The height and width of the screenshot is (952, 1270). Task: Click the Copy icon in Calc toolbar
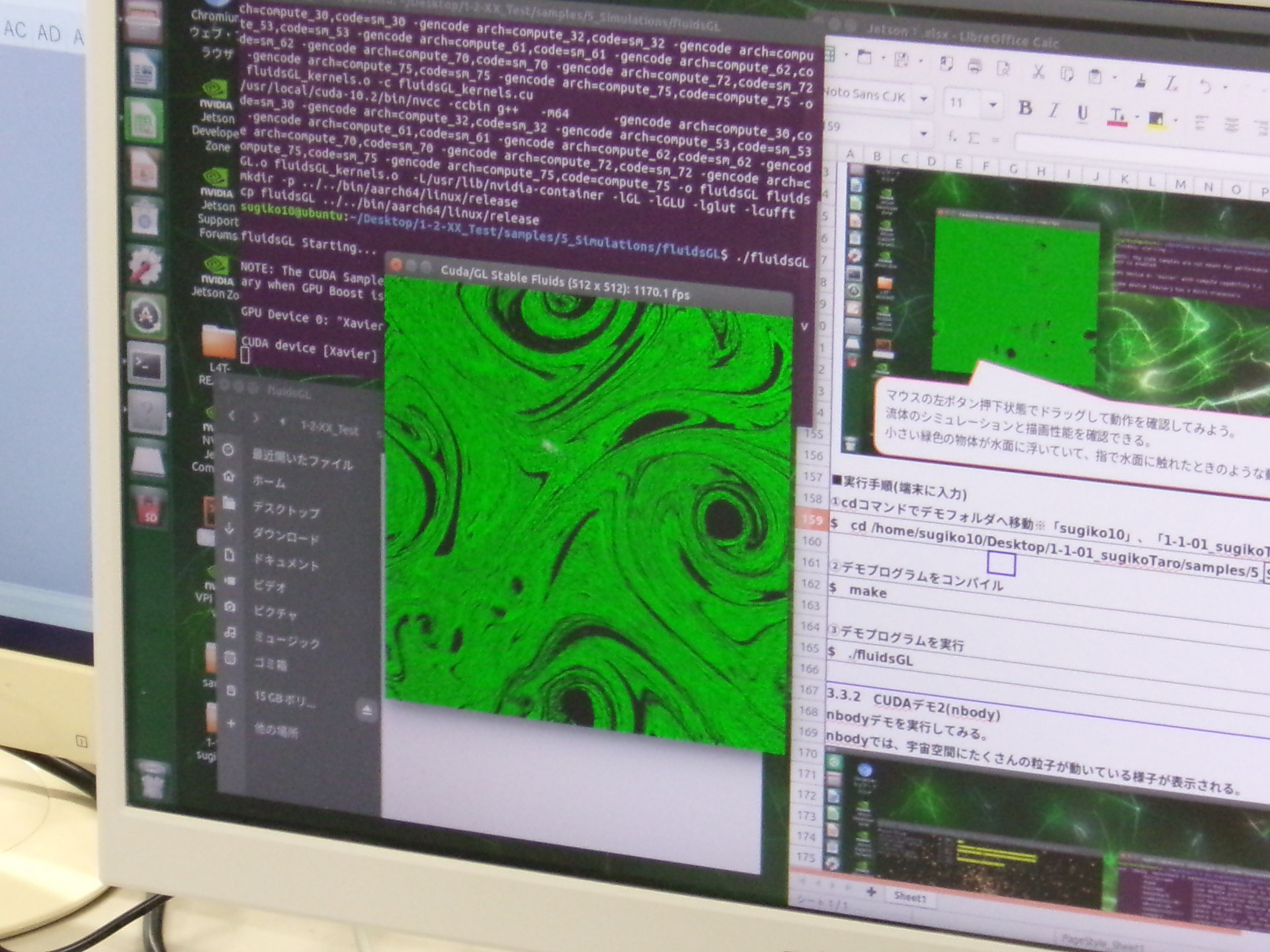tap(1066, 73)
